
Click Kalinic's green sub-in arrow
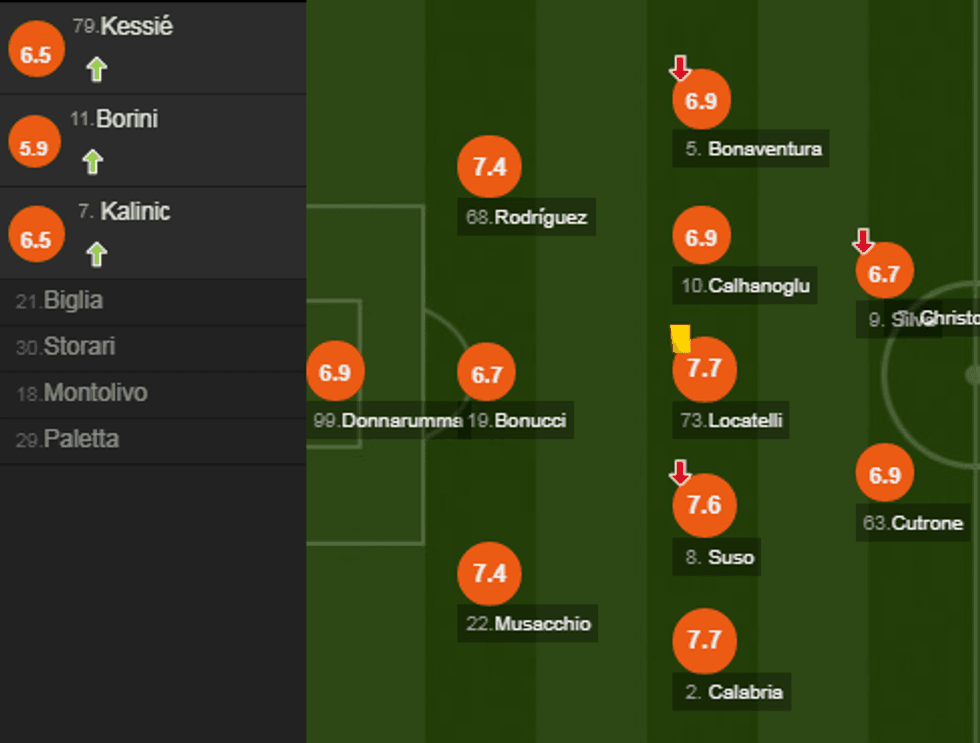point(96,254)
